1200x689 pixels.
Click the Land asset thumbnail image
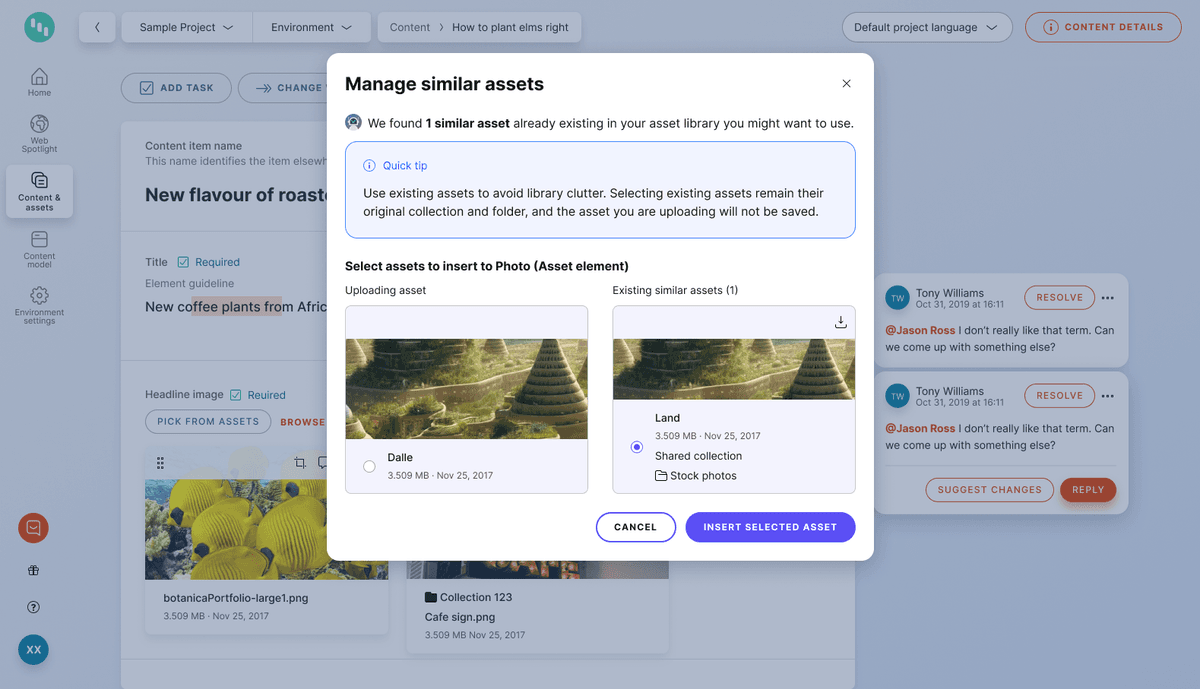733,369
